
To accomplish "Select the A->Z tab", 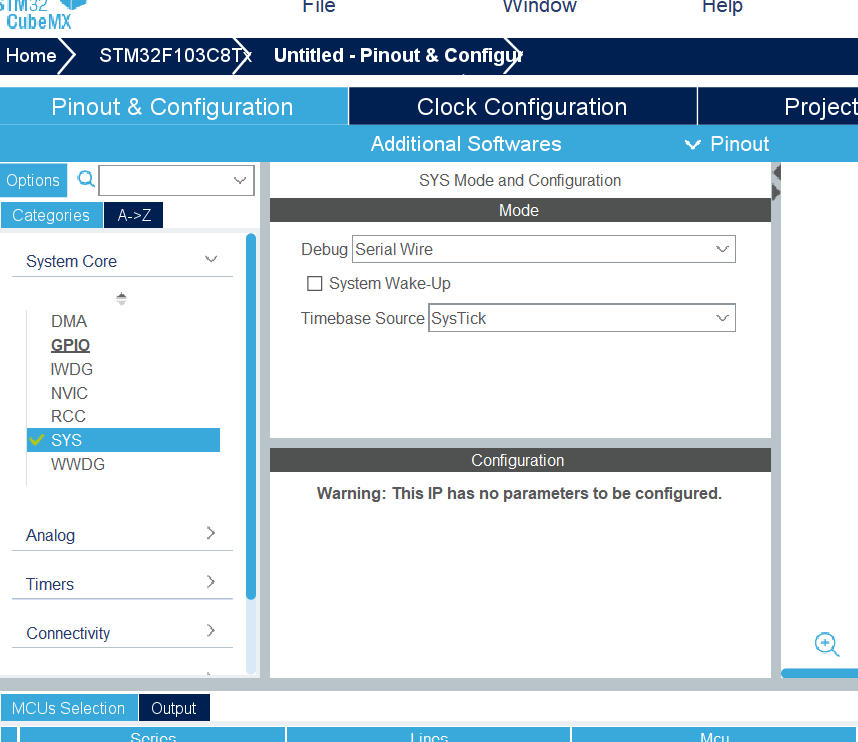I will [x=134, y=215].
